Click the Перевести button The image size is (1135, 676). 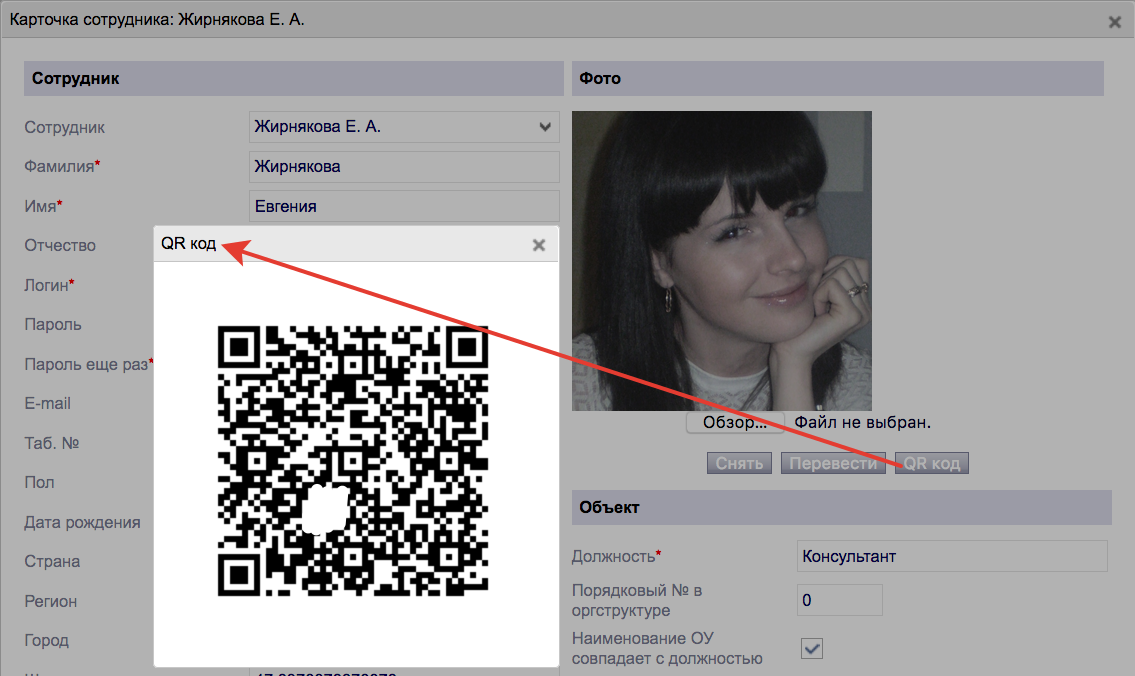click(x=833, y=463)
